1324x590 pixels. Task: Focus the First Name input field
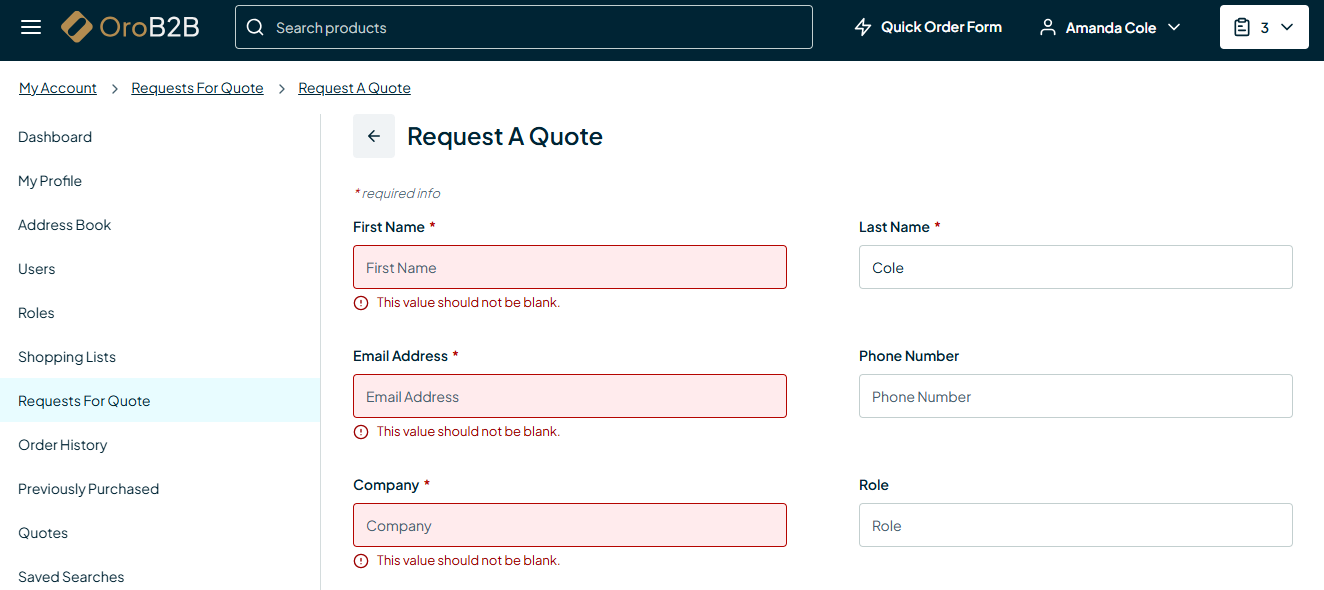(570, 268)
